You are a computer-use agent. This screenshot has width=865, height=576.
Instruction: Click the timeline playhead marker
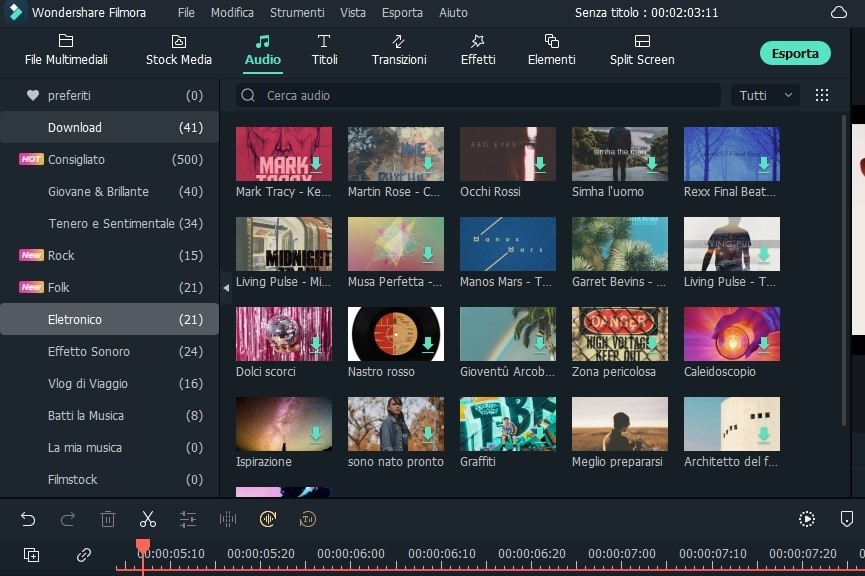[142, 546]
